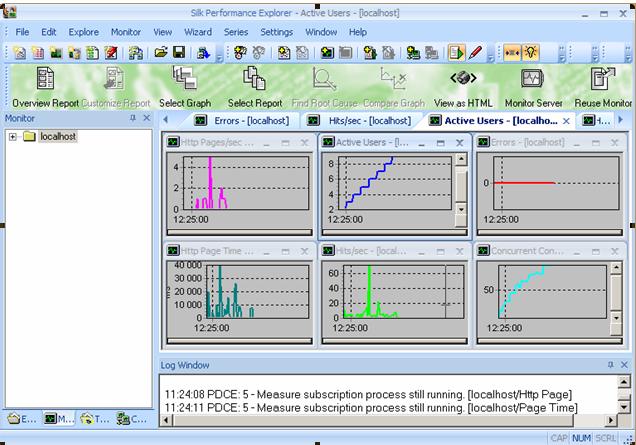636x445 pixels.
Task: Open the Explore menu
Action: [84, 32]
